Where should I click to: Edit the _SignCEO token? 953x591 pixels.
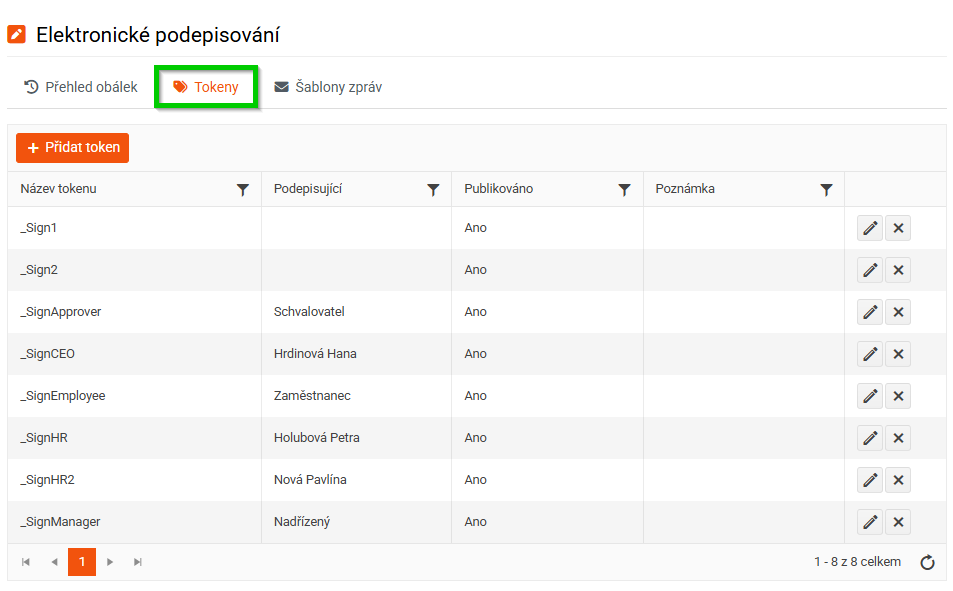870,354
